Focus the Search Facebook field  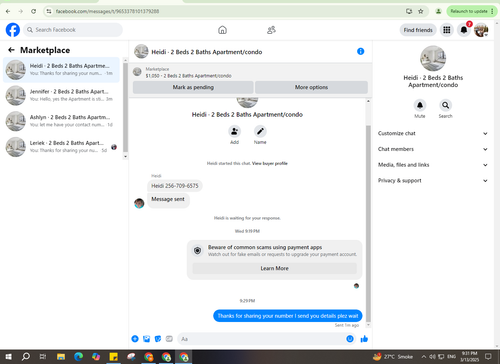click(x=73, y=30)
